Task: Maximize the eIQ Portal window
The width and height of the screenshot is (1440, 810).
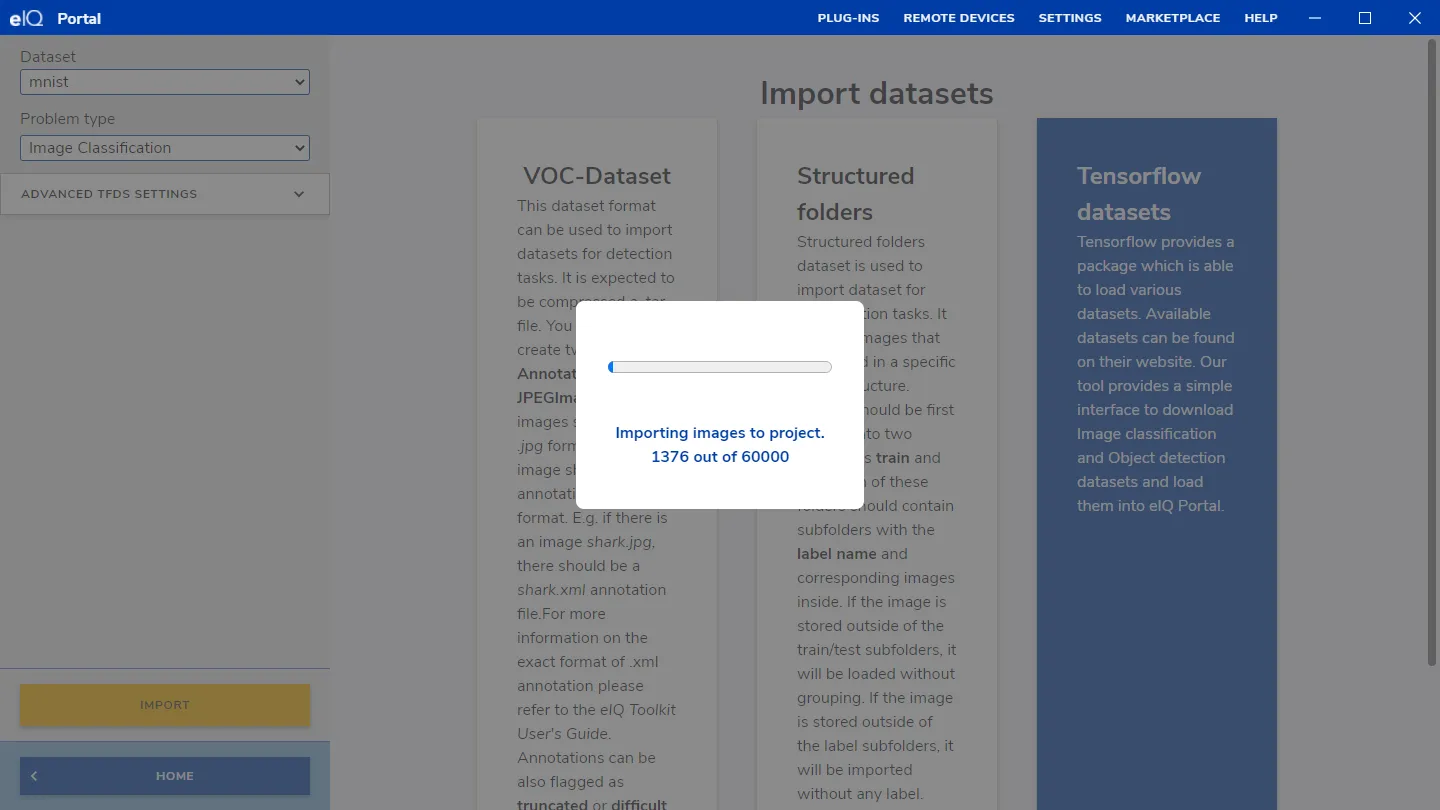Action: pos(1364,18)
